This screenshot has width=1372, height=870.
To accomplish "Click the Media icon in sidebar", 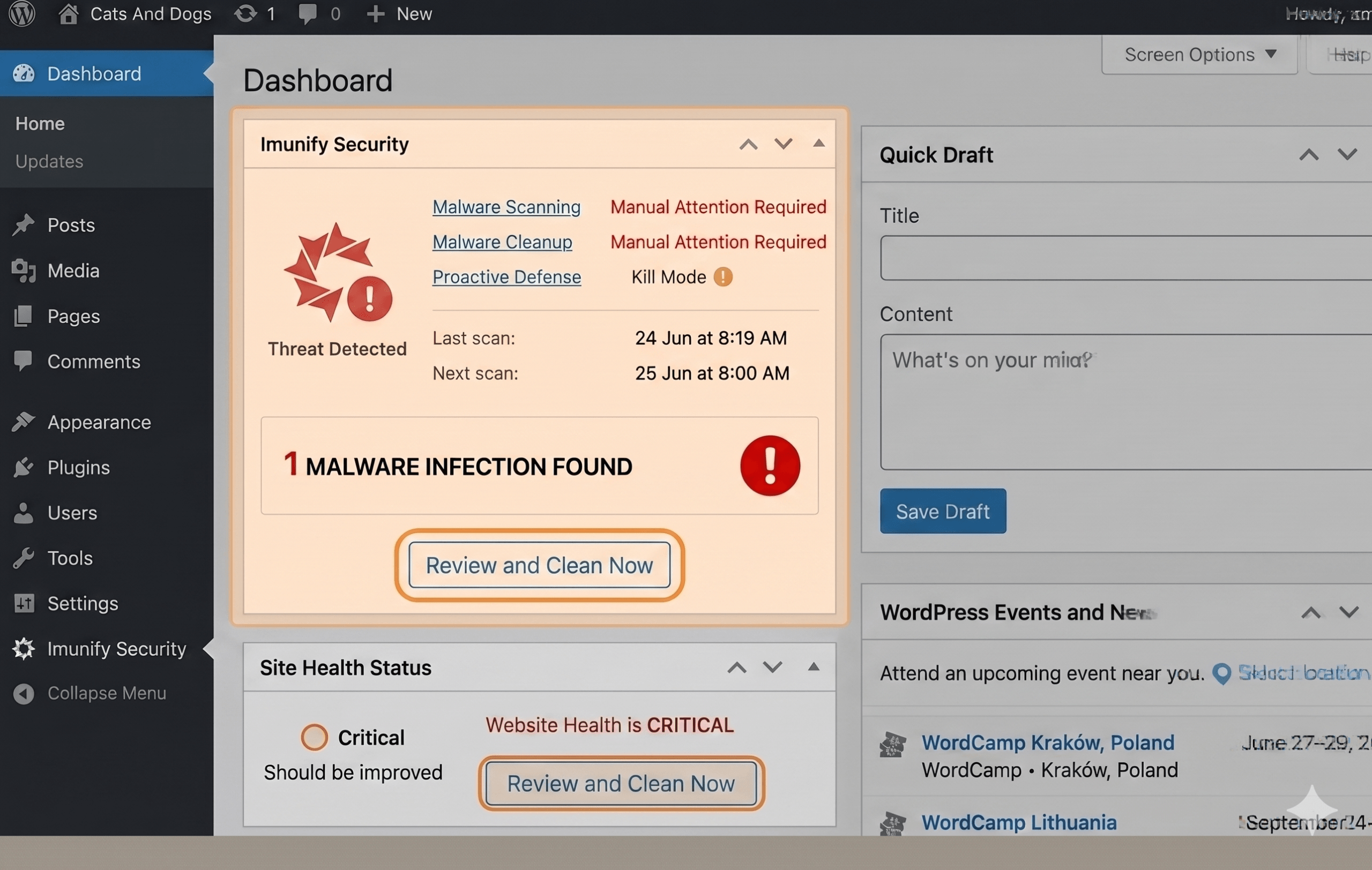I will pos(24,271).
